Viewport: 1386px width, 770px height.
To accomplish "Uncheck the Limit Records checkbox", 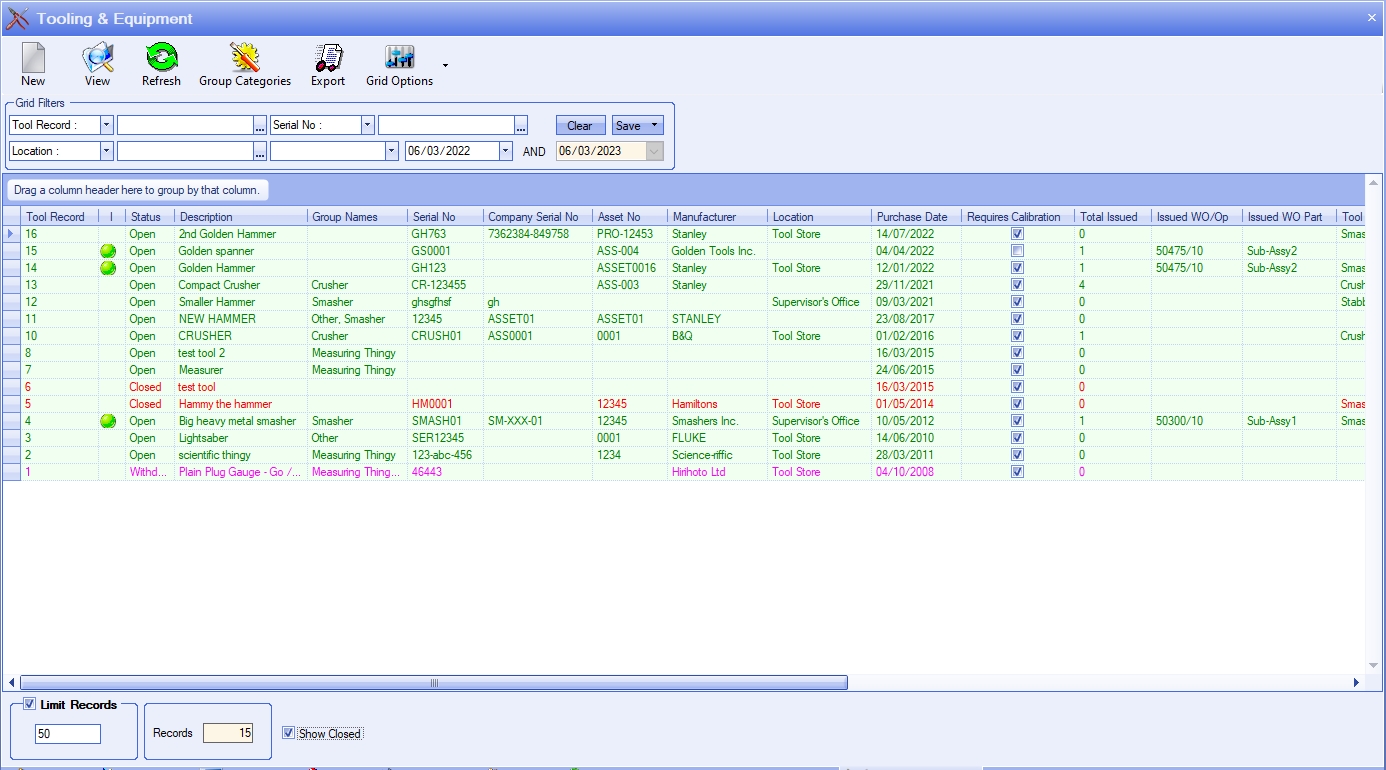I will (29, 705).
